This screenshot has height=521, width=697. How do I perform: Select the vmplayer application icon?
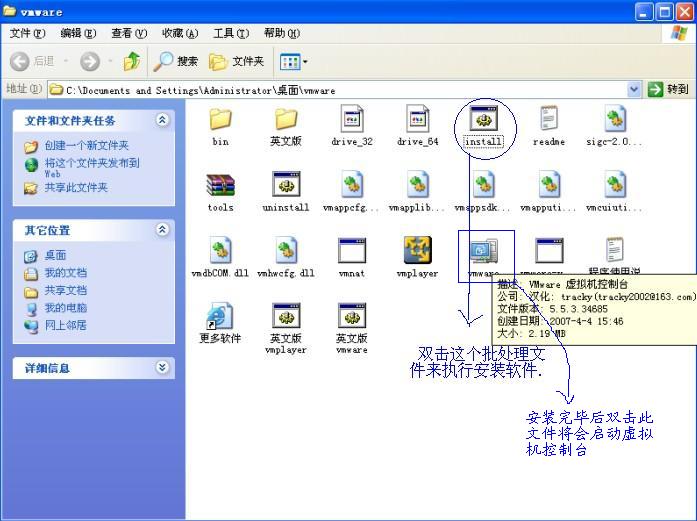(x=417, y=251)
